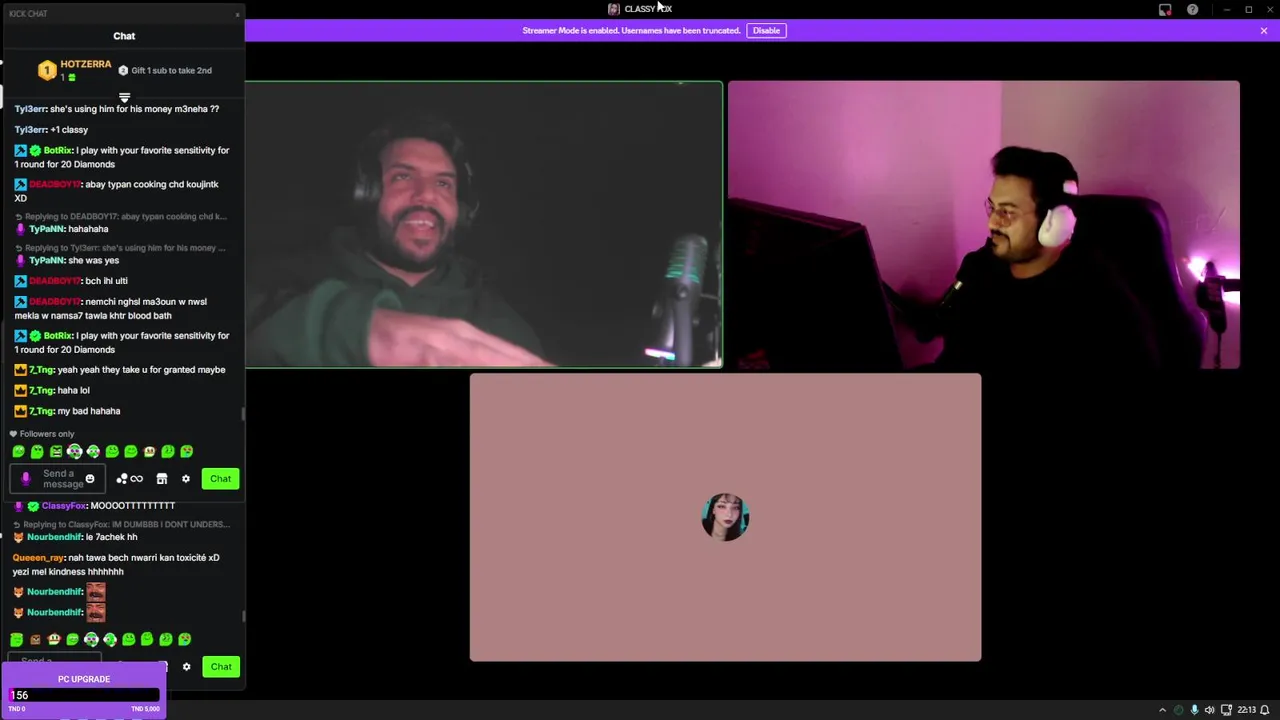This screenshot has width=1280, height=720.
Task: Click ClassyFox username in lower chat
Action: tap(64, 506)
